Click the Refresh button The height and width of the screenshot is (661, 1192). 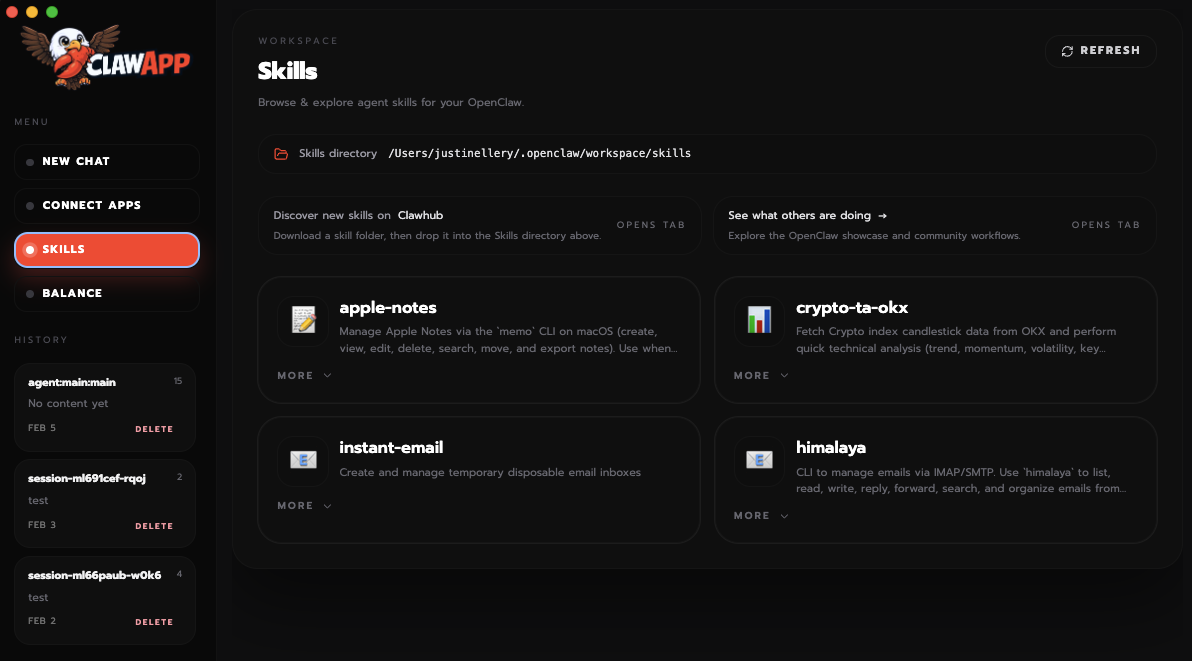coord(1100,50)
